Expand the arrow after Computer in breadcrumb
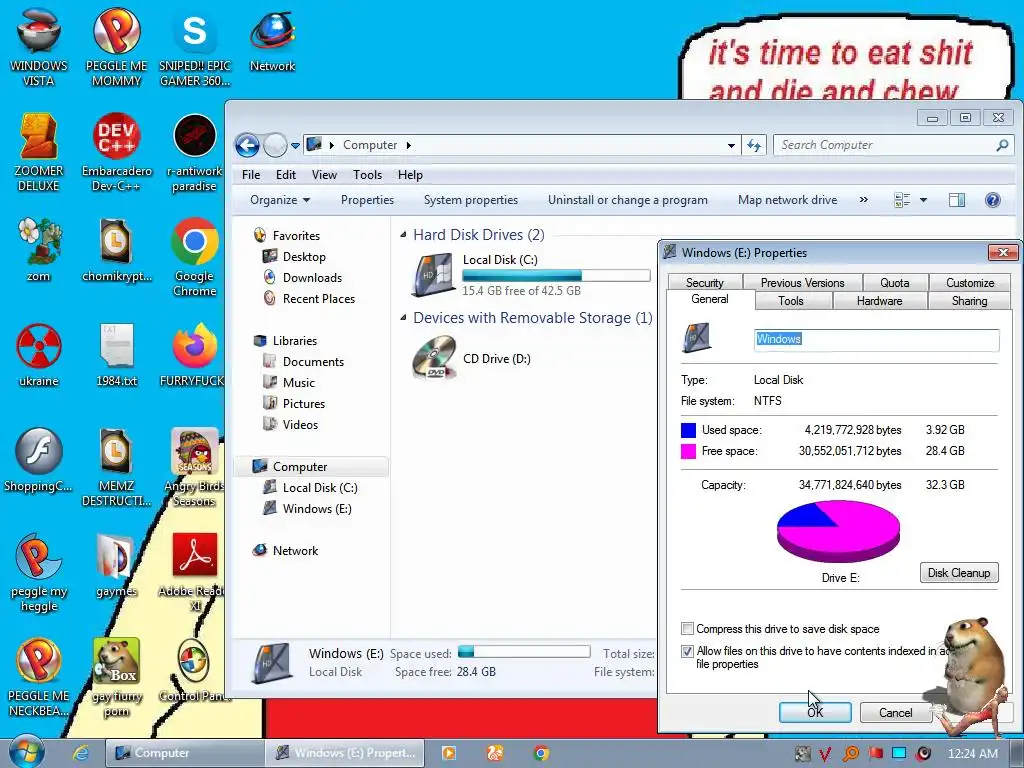Image resolution: width=1024 pixels, height=768 pixels. 409,145
